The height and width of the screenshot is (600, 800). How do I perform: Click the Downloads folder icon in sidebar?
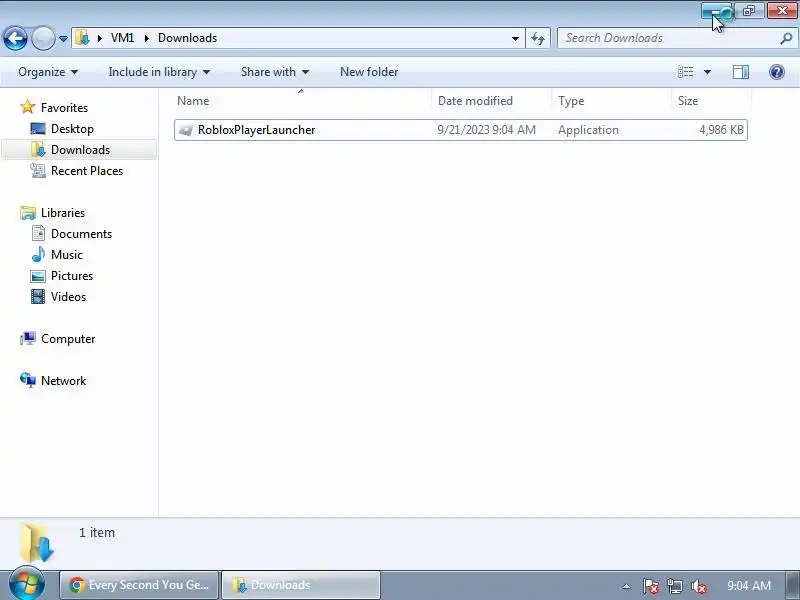click(38, 149)
